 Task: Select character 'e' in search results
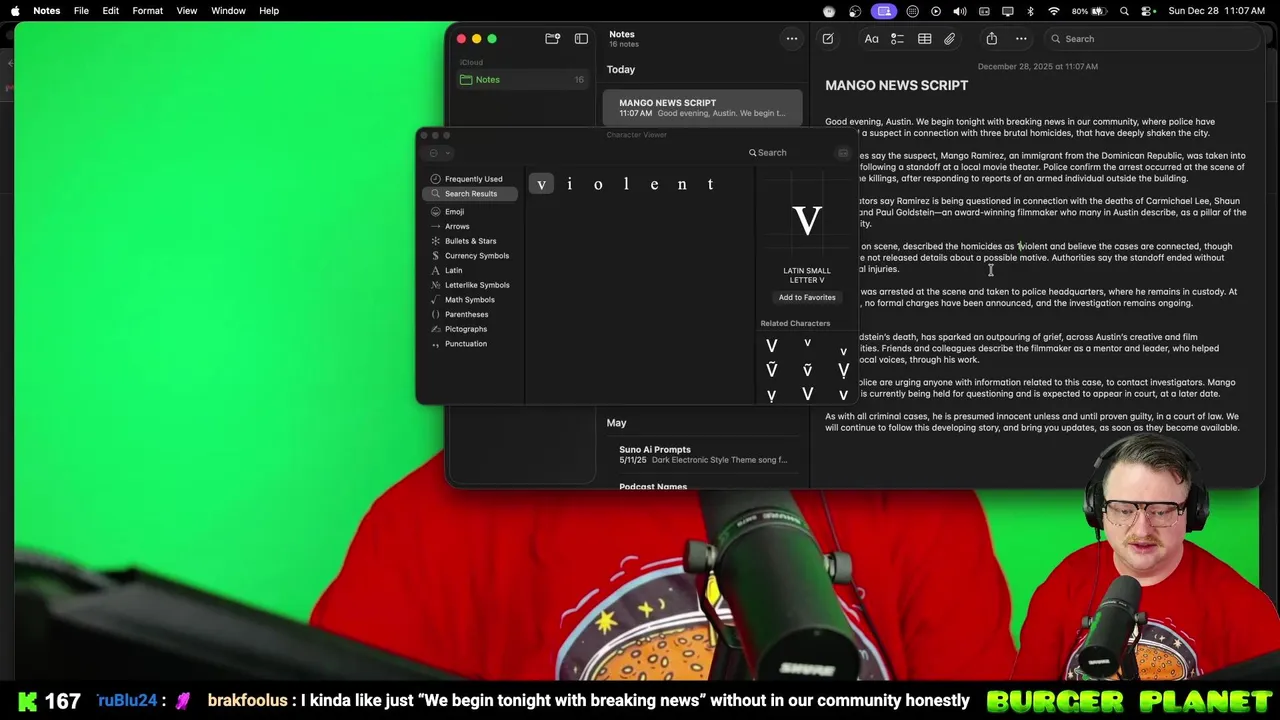point(654,184)
